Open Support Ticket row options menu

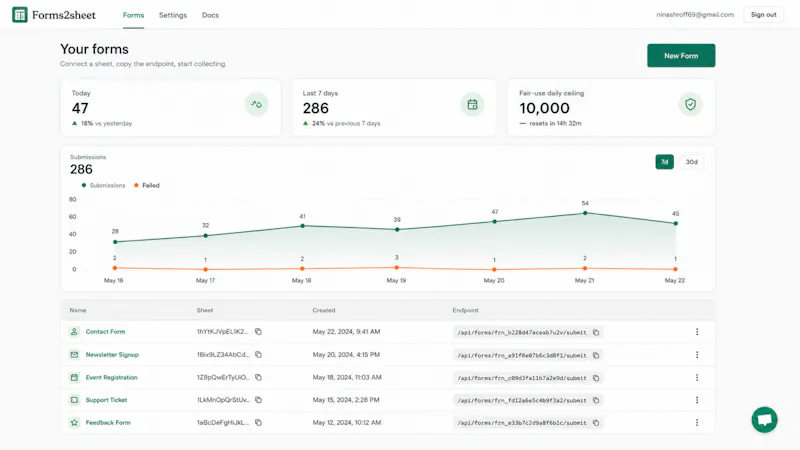(697, 400)
